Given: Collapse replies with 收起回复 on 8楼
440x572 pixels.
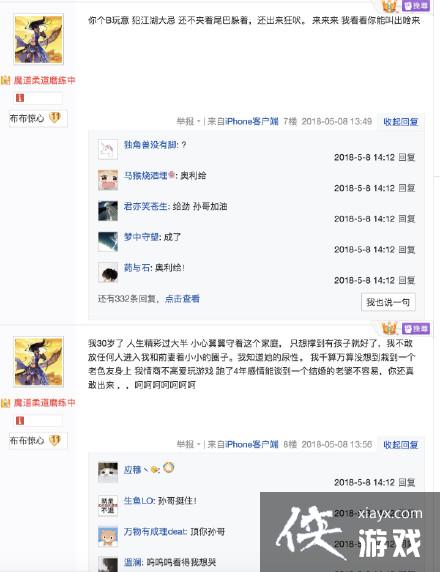Looking at the screenshot, I should coord(401,444).
